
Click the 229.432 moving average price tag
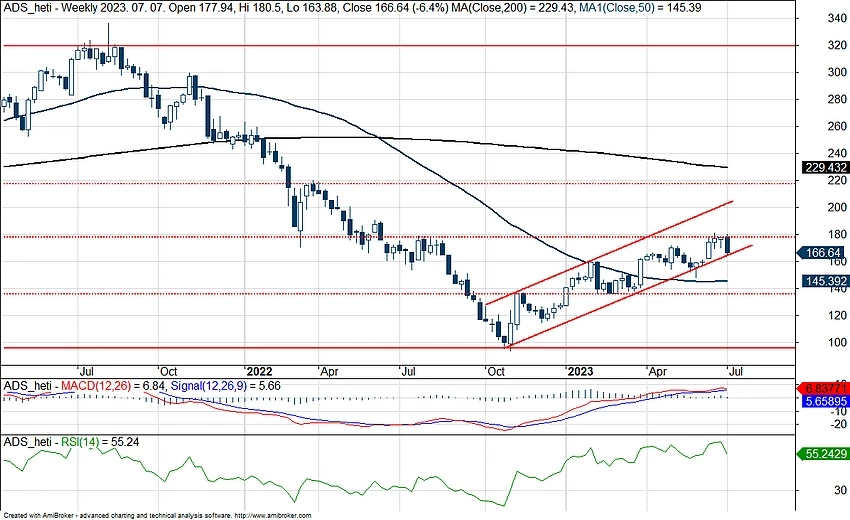click(824, 167)
